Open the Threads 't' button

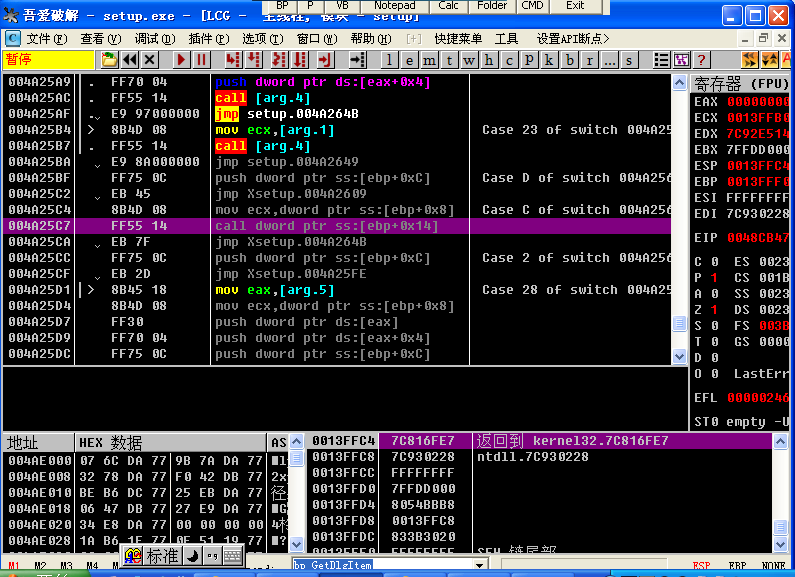pyautogui.click(x=449, y=60)
